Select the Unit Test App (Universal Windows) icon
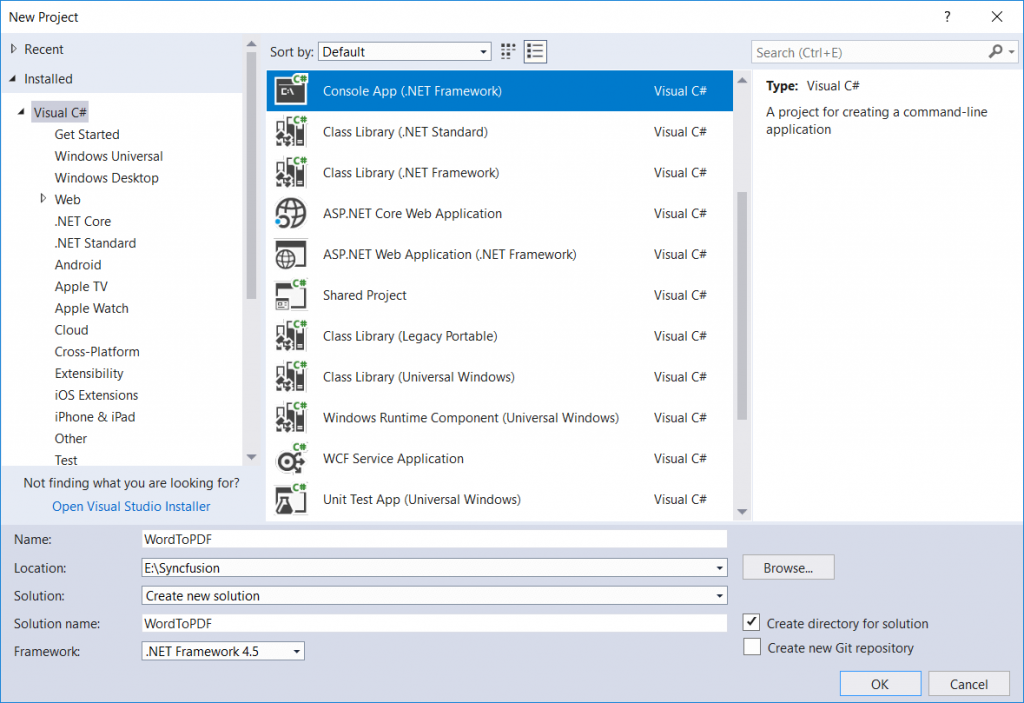 click(290, 499)
